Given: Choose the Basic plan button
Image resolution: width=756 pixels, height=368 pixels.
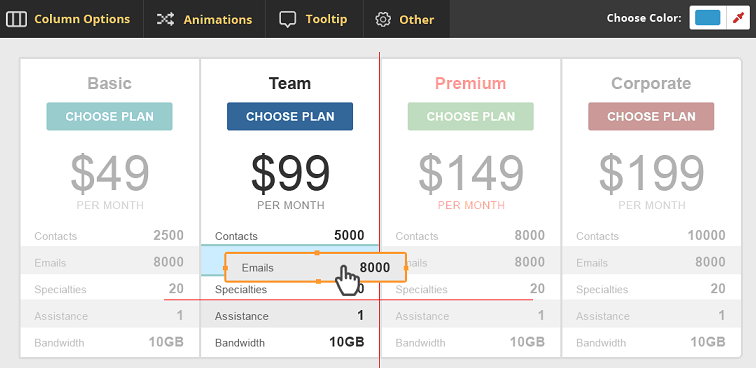Looking at the screenshot, I should 109,116.
